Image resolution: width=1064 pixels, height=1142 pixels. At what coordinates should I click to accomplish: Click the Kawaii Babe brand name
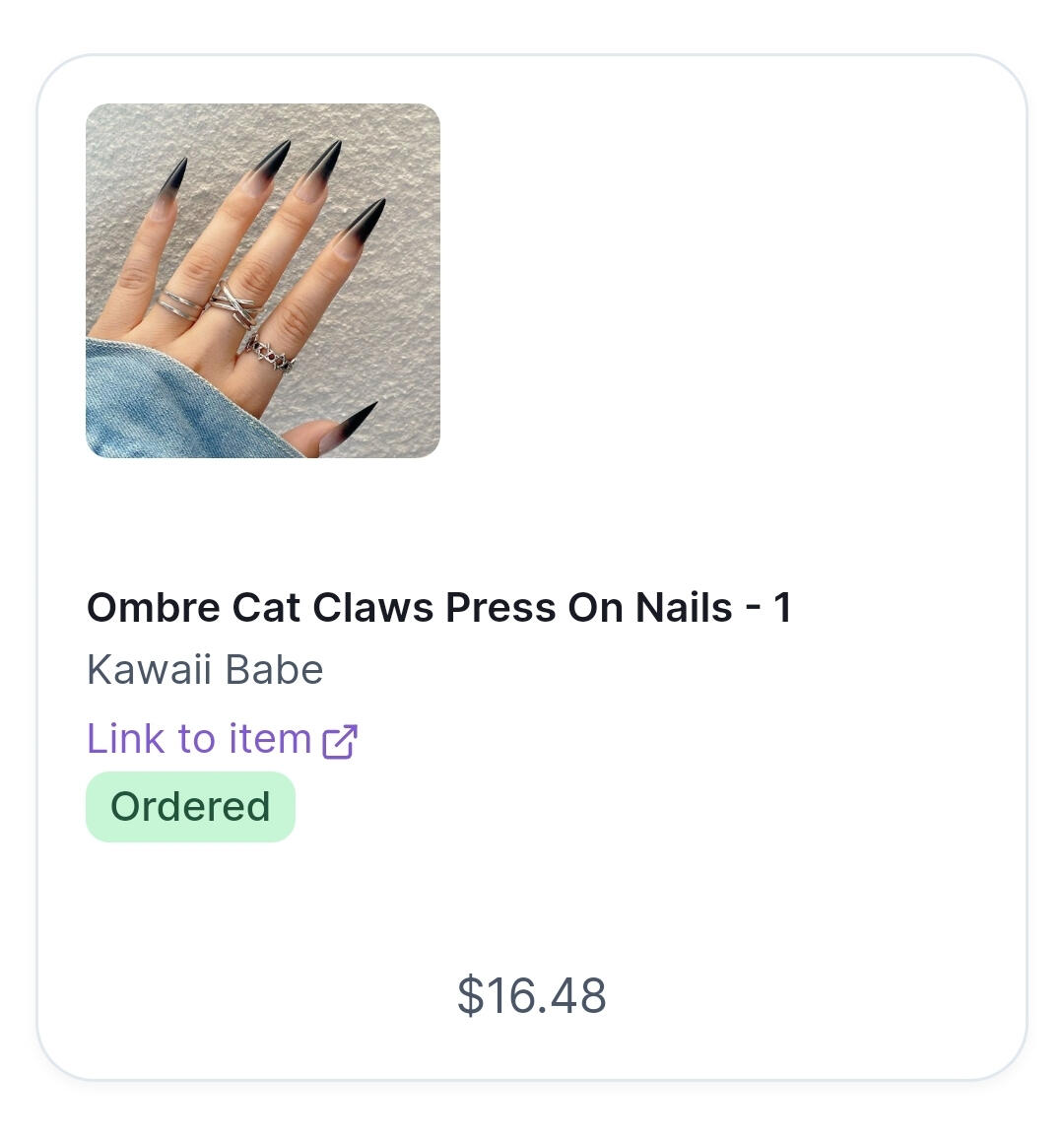(205, 670)
